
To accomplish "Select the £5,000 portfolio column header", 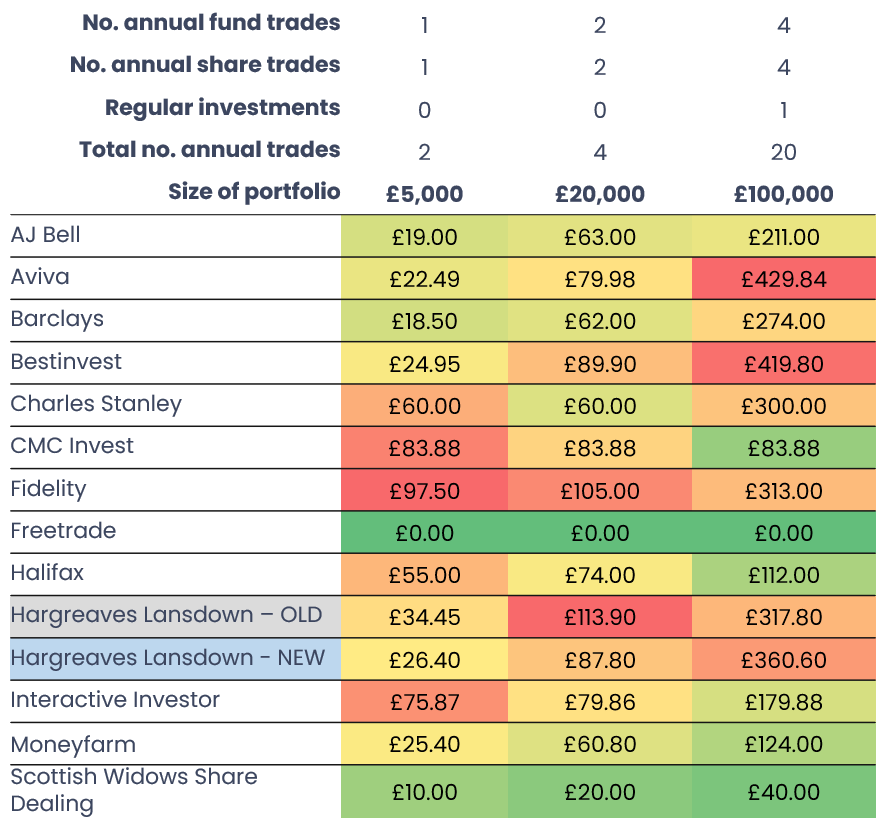I will (424, 194).
